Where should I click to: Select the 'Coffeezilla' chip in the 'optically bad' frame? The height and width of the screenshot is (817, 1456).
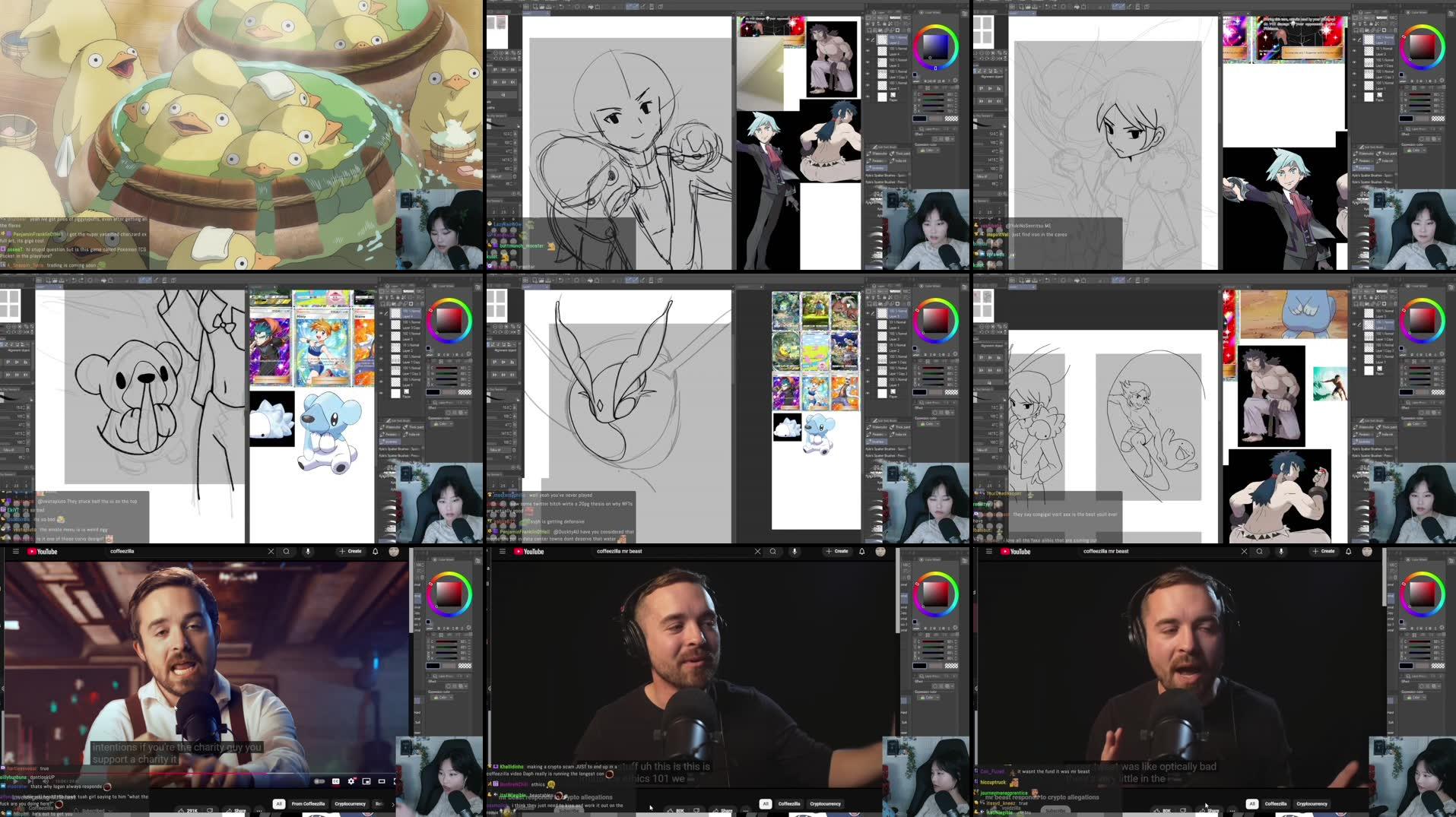1276,804
